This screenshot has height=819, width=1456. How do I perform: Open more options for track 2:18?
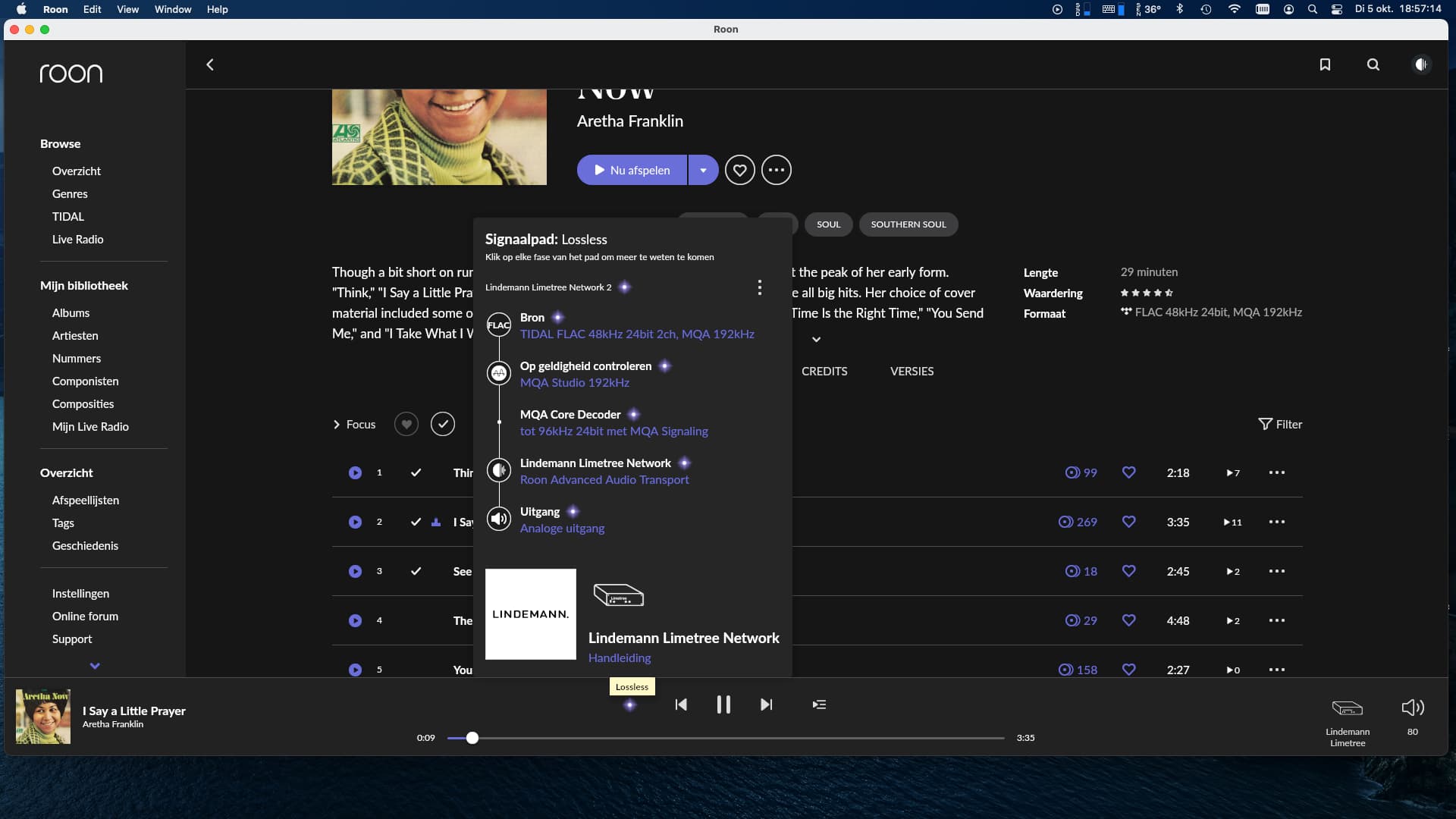click(x=1277, y=472)
